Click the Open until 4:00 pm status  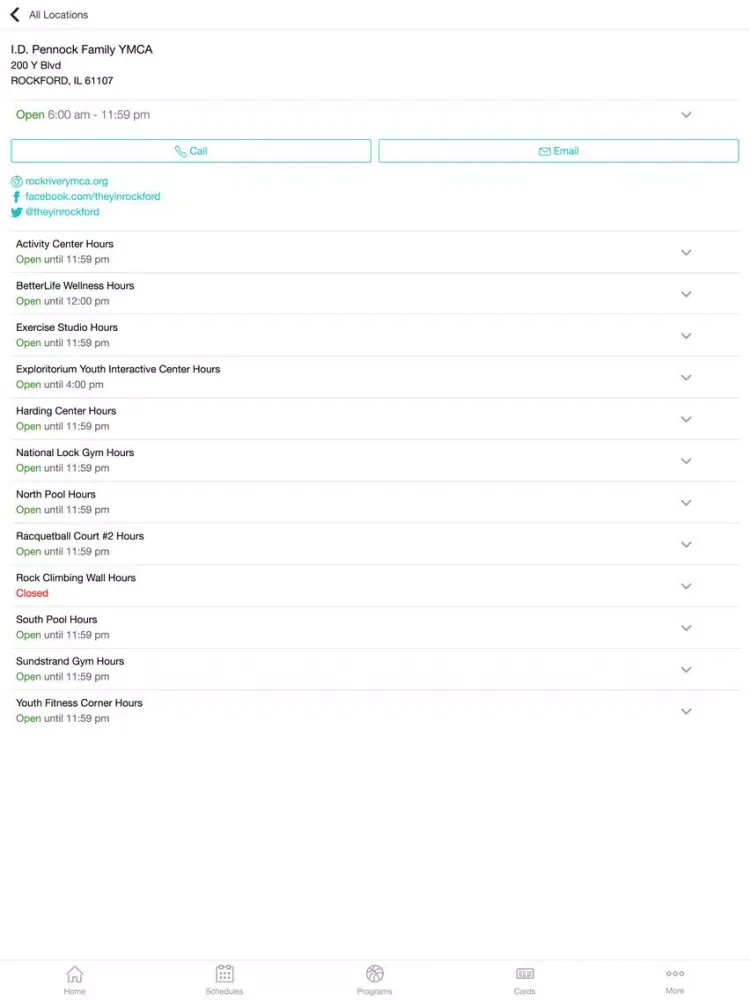click(59, 385)
